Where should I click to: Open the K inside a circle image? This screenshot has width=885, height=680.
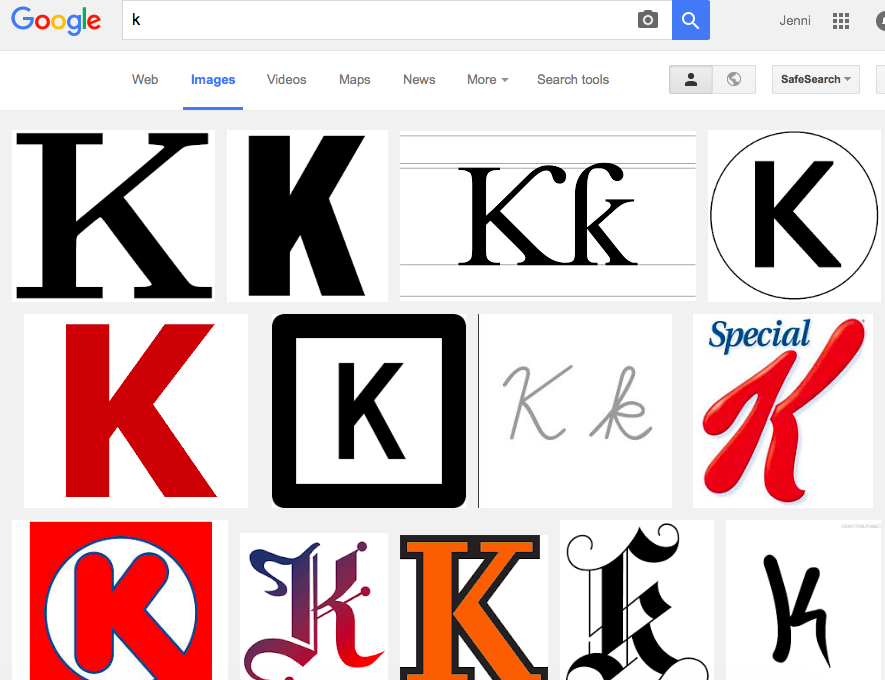[x=794, y=216]
